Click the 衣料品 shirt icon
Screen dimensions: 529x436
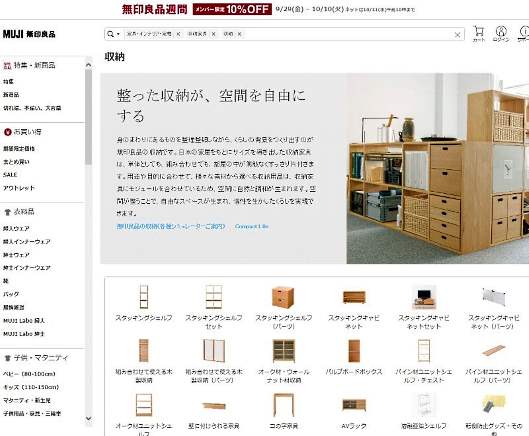7,212
